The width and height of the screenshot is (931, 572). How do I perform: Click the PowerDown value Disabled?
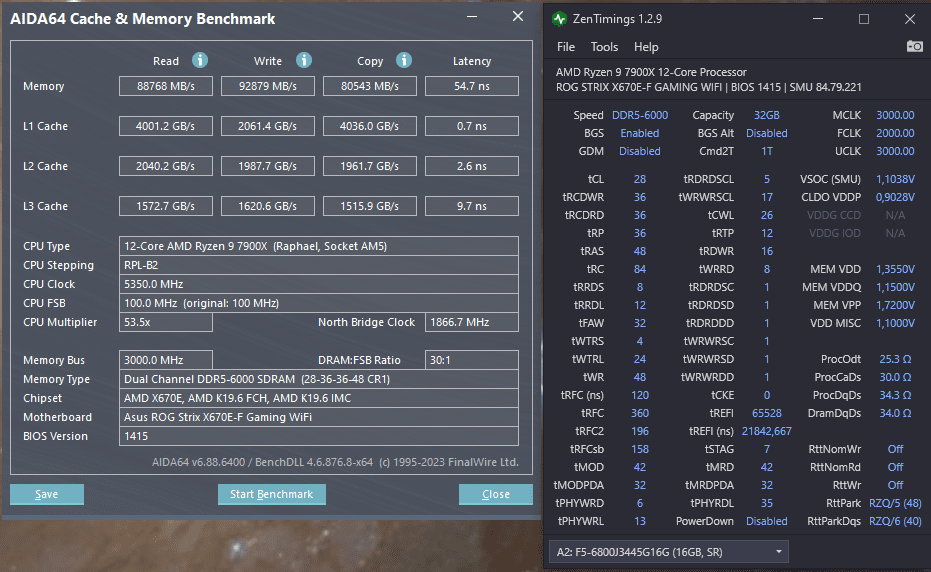click(767, 521)
